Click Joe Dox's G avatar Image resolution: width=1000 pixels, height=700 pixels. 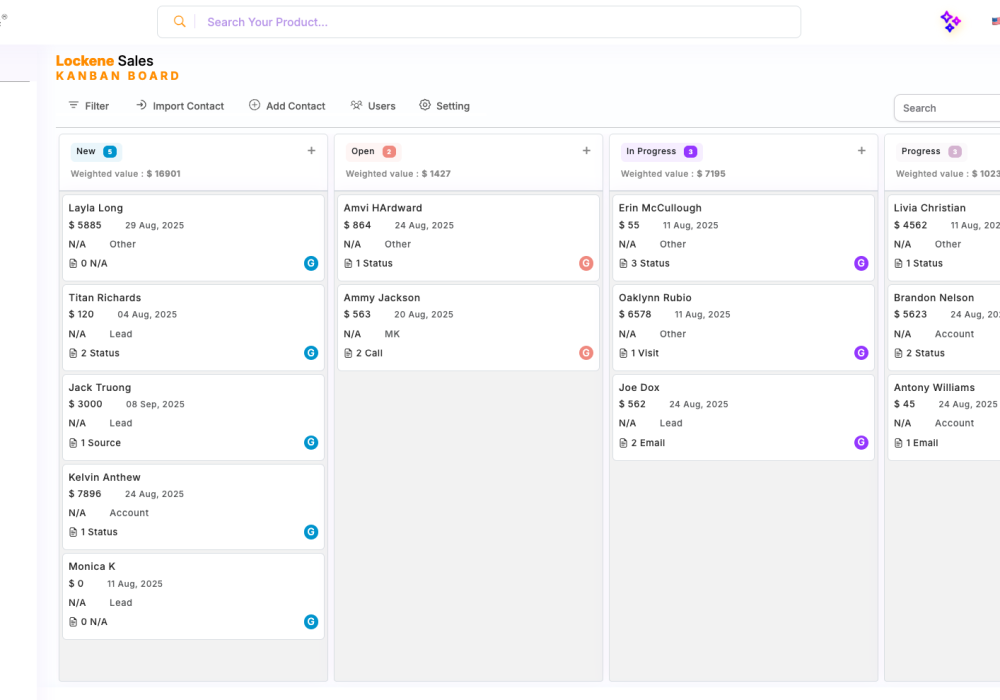[861, 442]
